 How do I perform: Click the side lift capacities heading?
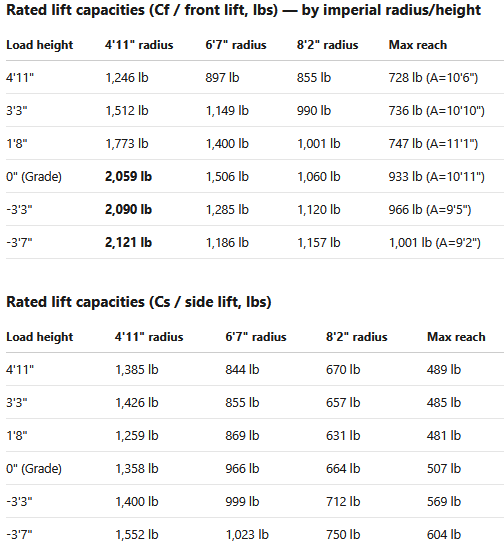[x=139, y=302]
